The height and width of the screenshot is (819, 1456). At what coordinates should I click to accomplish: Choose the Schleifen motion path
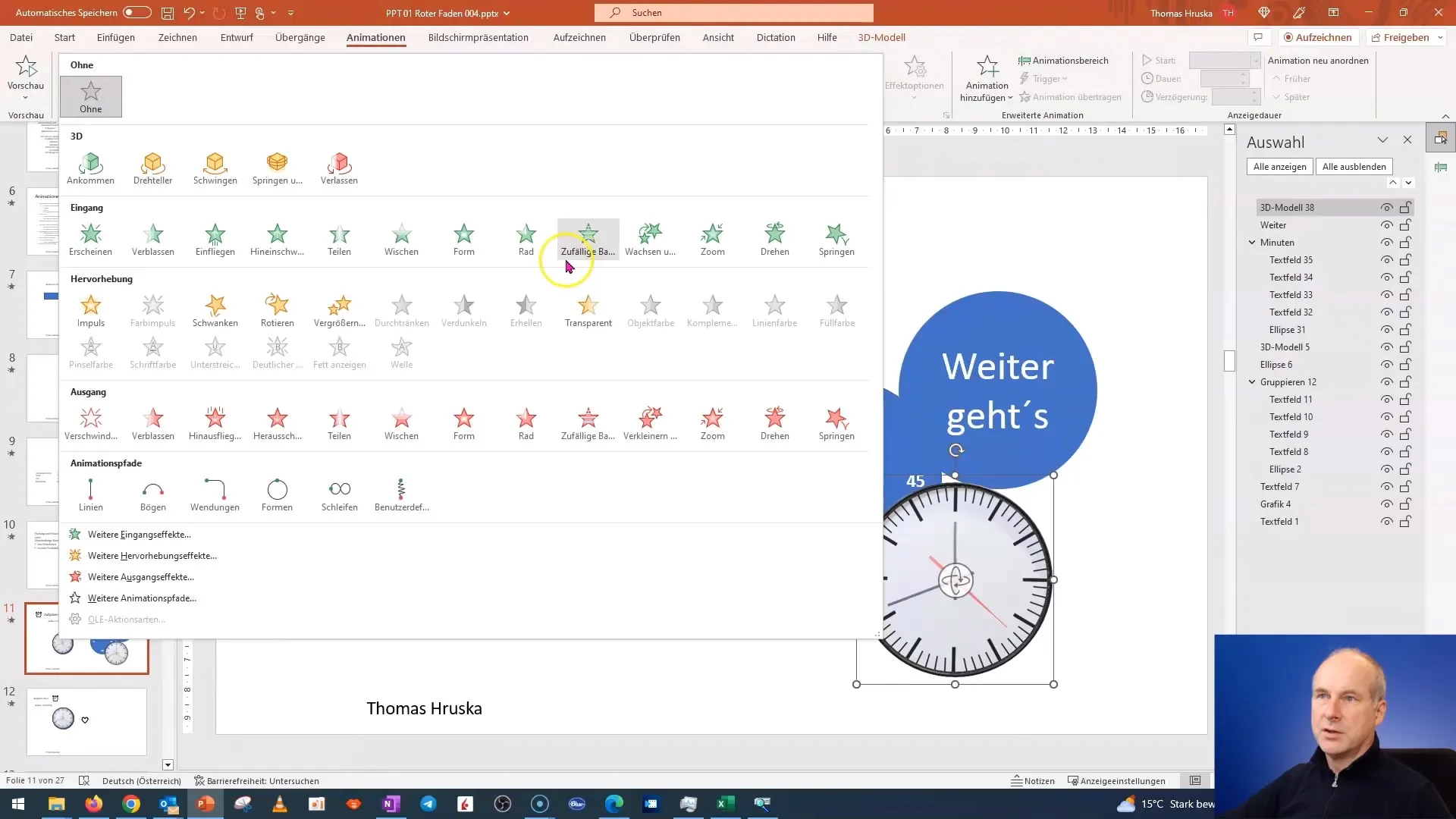click(x=339, y=495)
